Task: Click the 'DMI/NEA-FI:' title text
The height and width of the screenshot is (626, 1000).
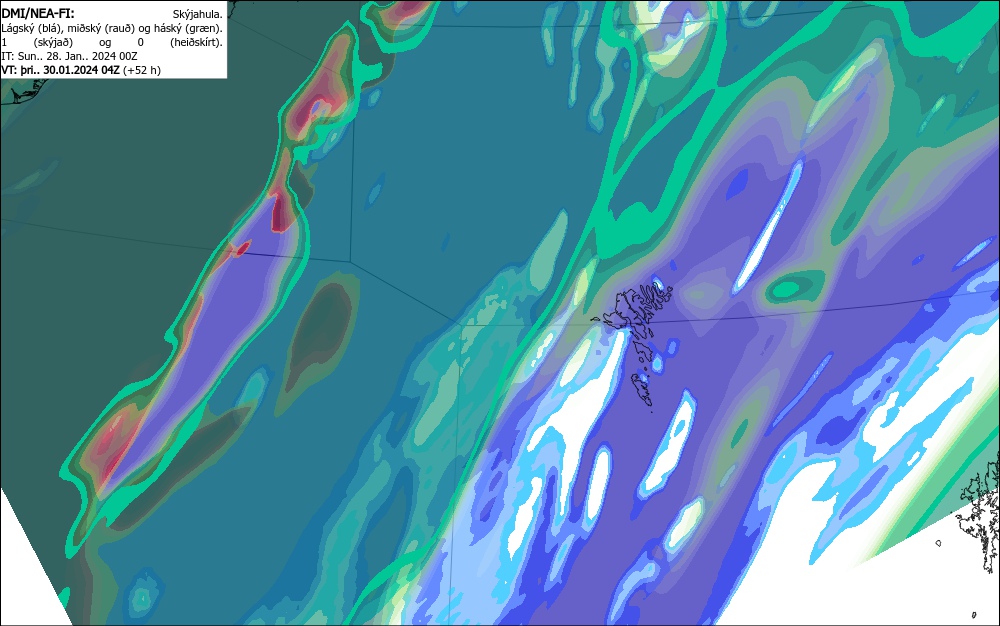Action: click(x=38, y=13)
